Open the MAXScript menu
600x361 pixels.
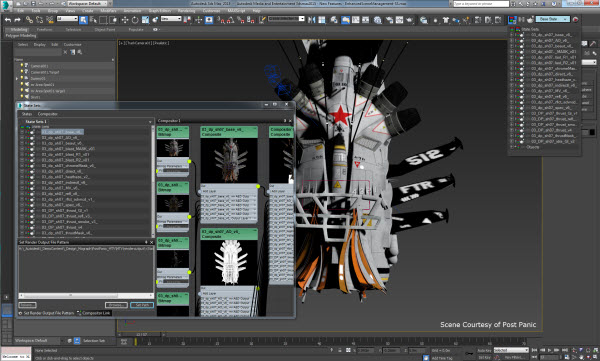(236, 11)
